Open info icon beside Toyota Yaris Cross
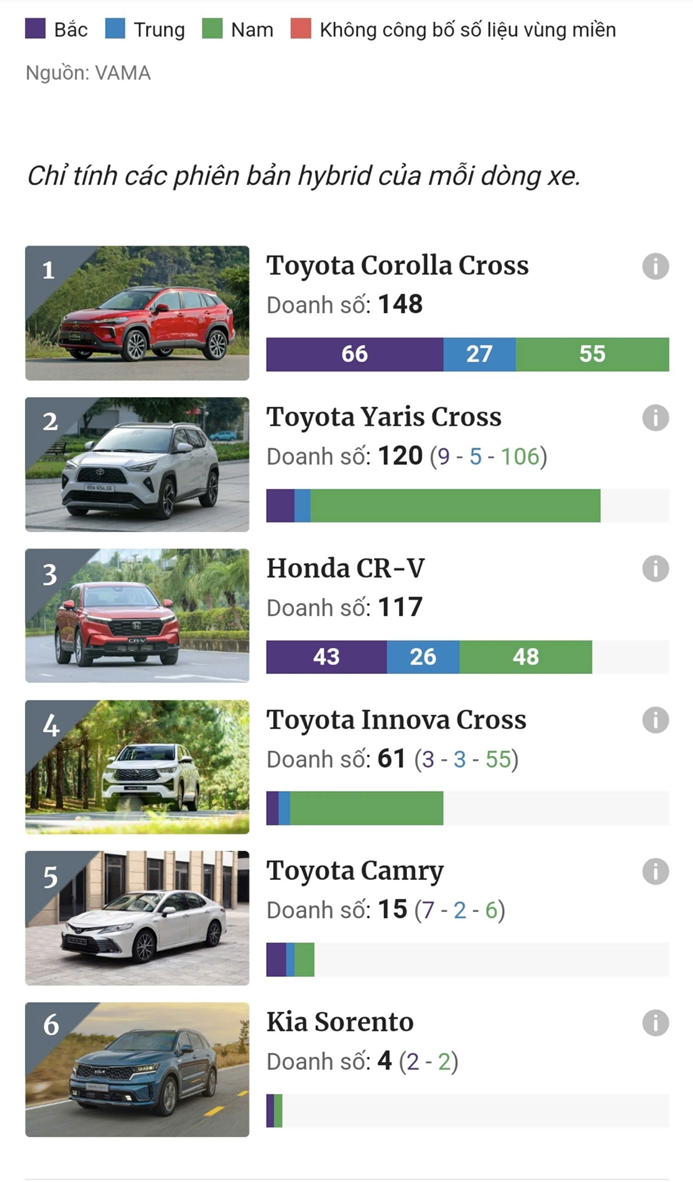Screen dimensions: 693x1182 [x=655, y=418]
